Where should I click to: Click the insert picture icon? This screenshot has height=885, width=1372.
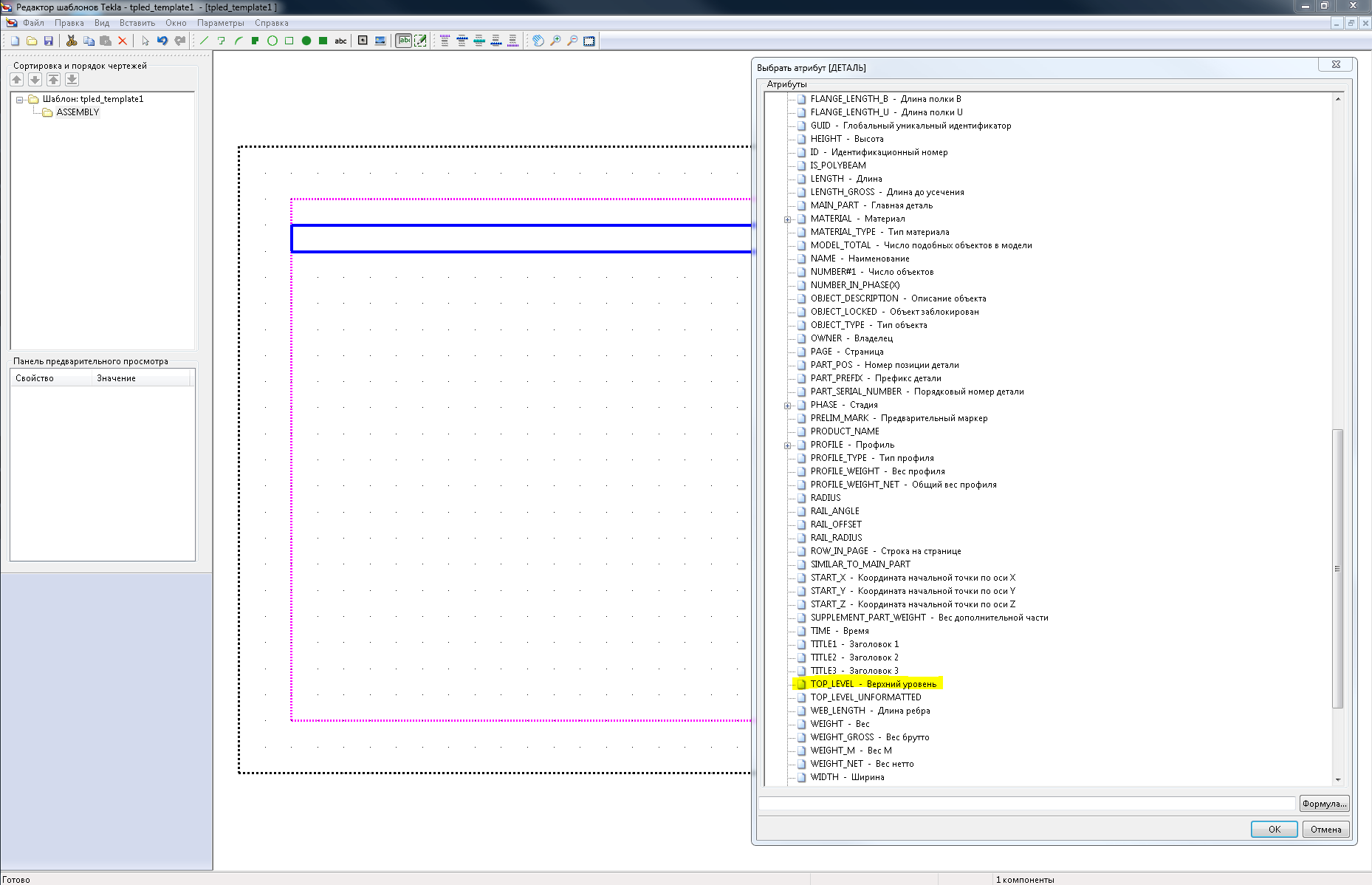coord(380,41)
